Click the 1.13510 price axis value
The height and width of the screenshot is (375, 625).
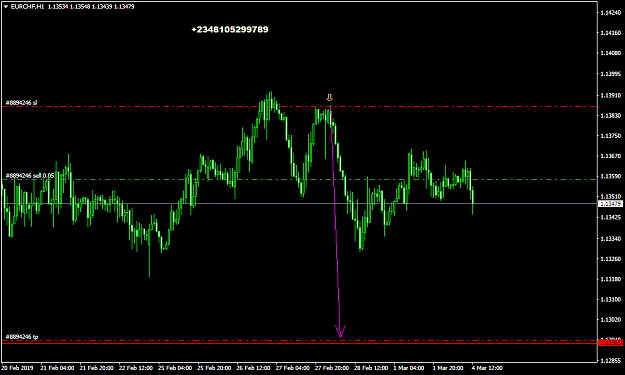point(611,197)
